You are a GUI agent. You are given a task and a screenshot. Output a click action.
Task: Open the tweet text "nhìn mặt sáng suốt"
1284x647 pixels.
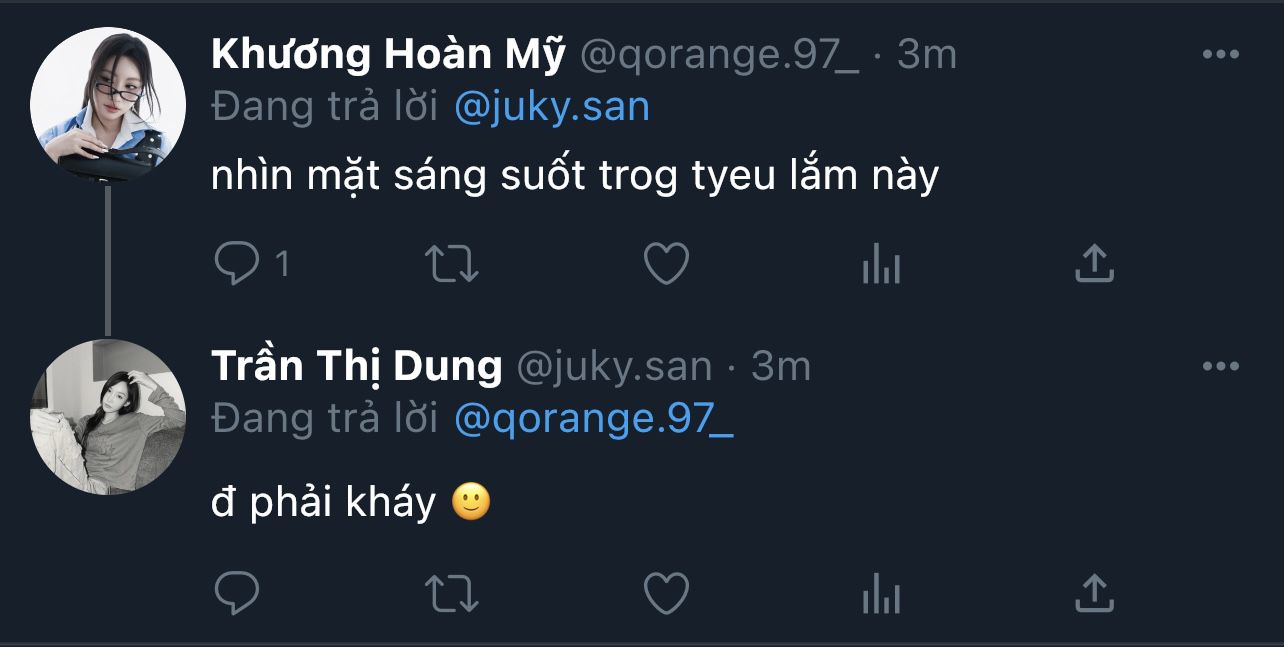[x=575, y=176]
